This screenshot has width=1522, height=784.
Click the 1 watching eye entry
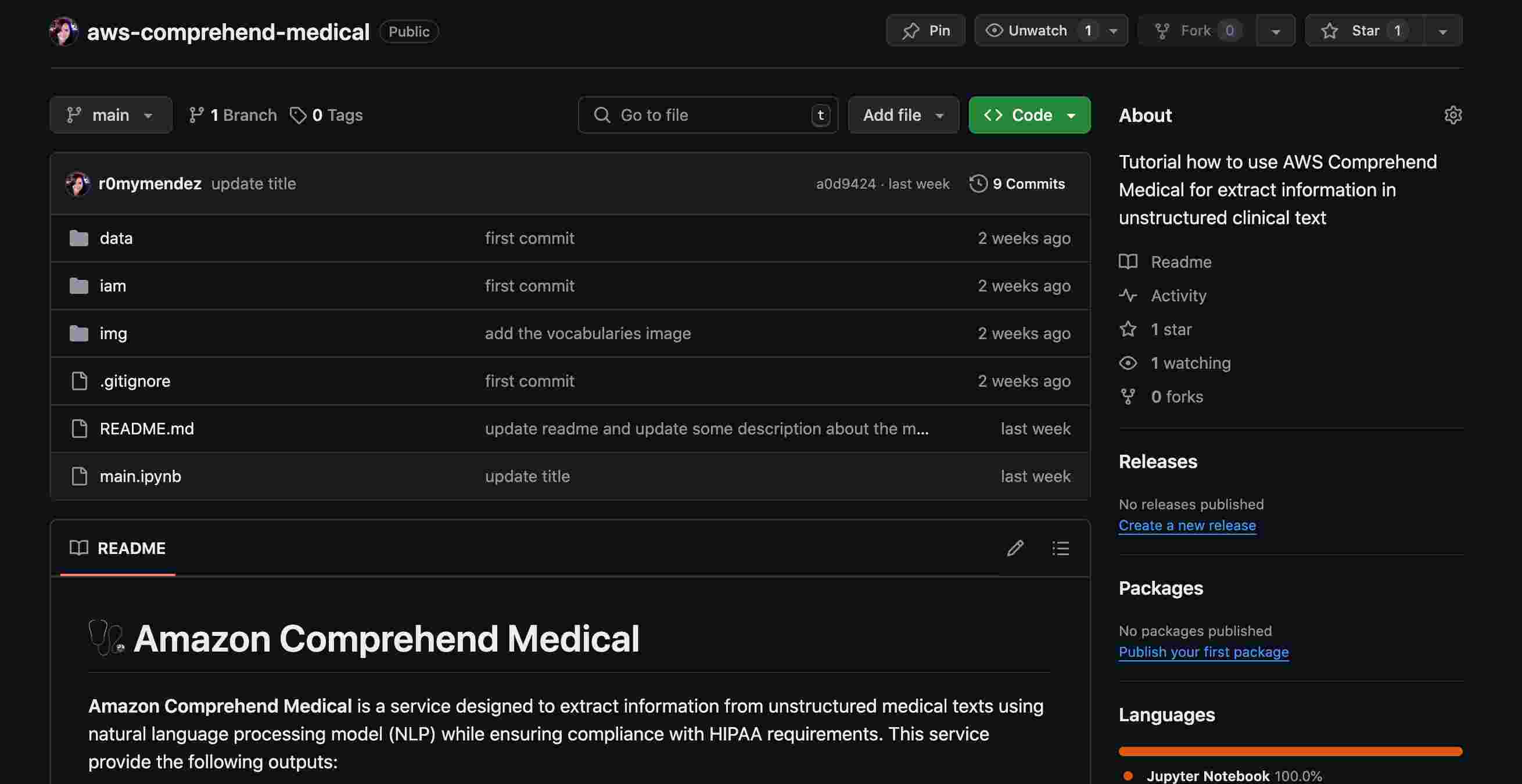tap(1190, 363)
